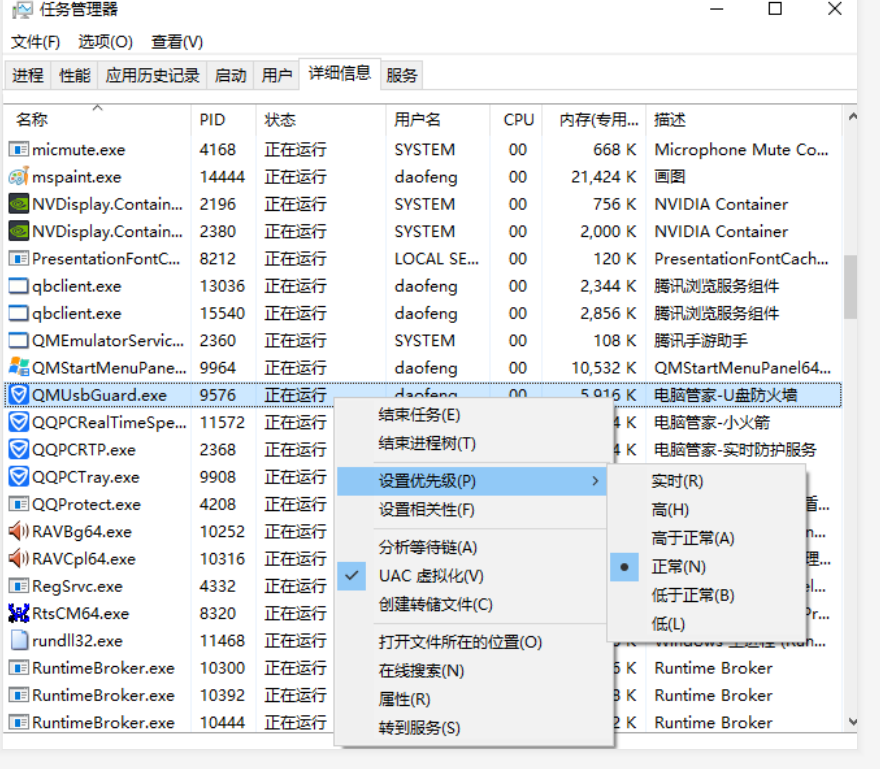The width and height of the screenshot is (880, 769).
Task: Click the rundll32.exe file icon
Action: pyautogui.click(x=19, y=640)
